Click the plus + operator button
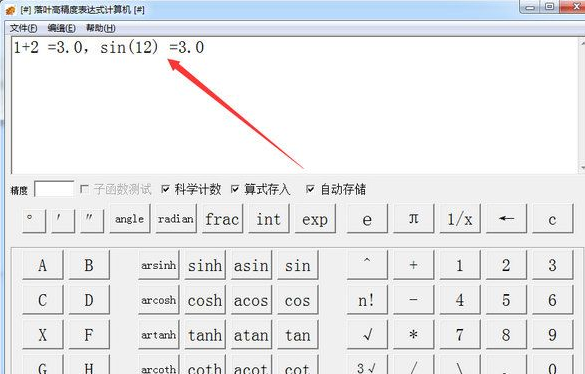The image size is (585, 374). pos(413,265)
